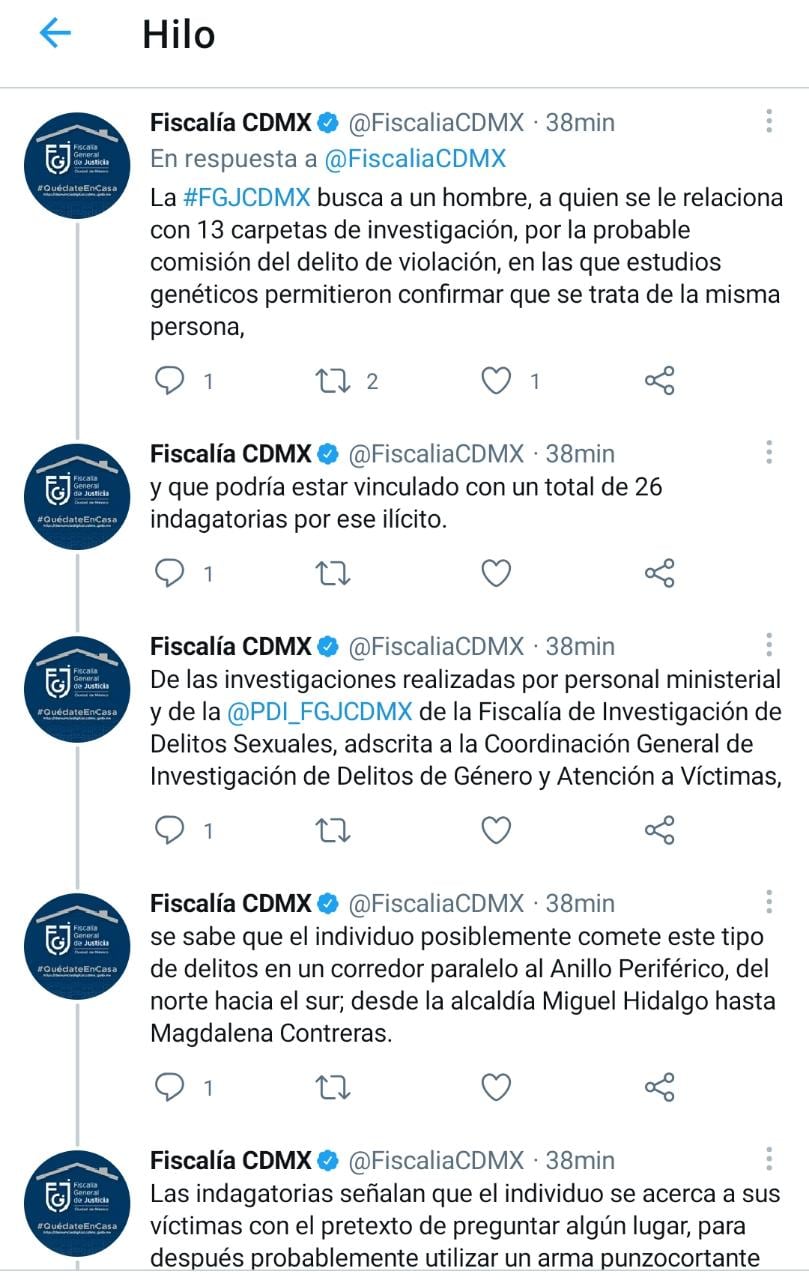Retweet the Anillo Periférico tweet
Image resolution: width=809 pixels, height=1280 pixels.
click(332, 1087)
